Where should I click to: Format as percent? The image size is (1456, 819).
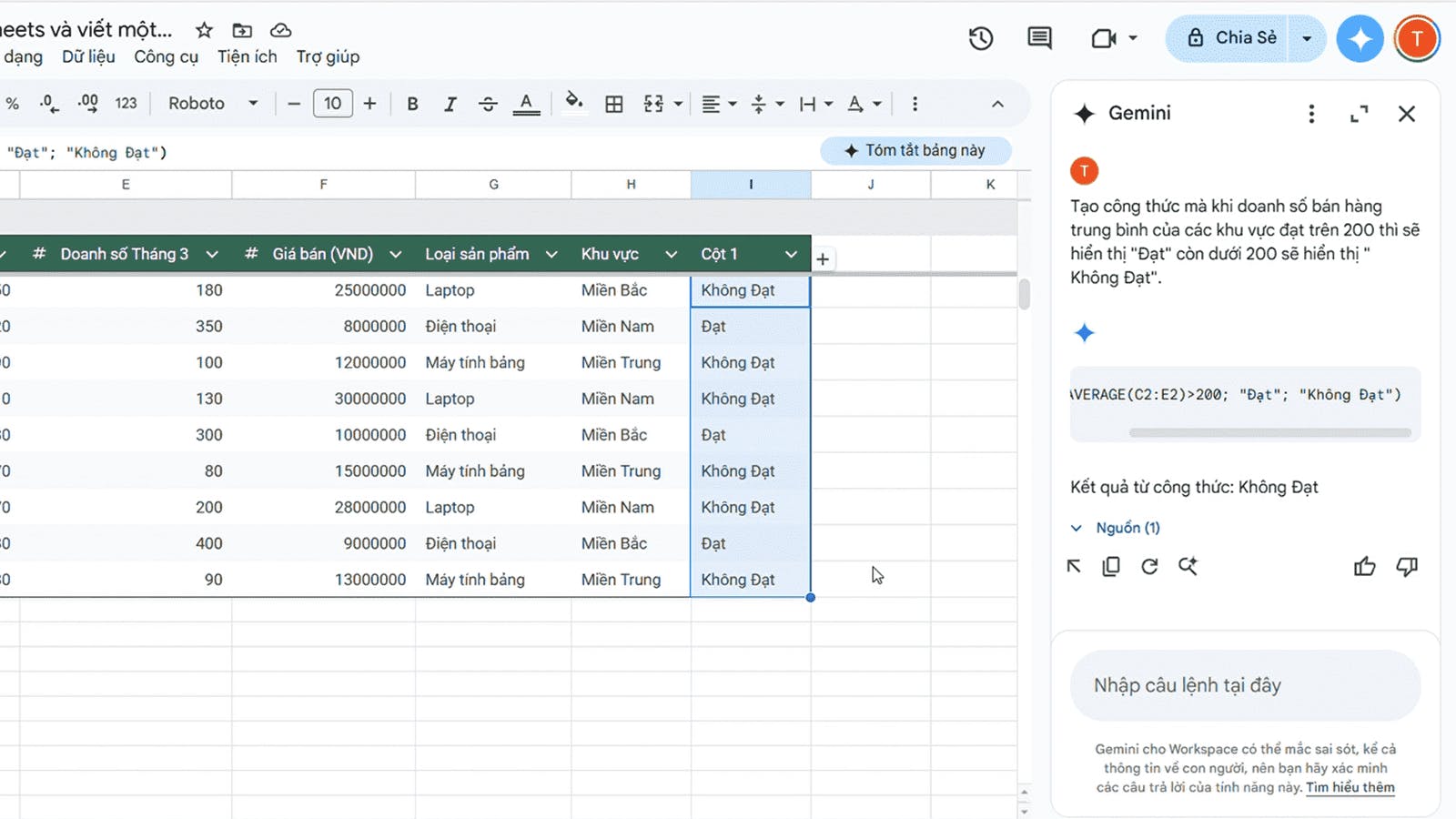click(x=12, y=104)
